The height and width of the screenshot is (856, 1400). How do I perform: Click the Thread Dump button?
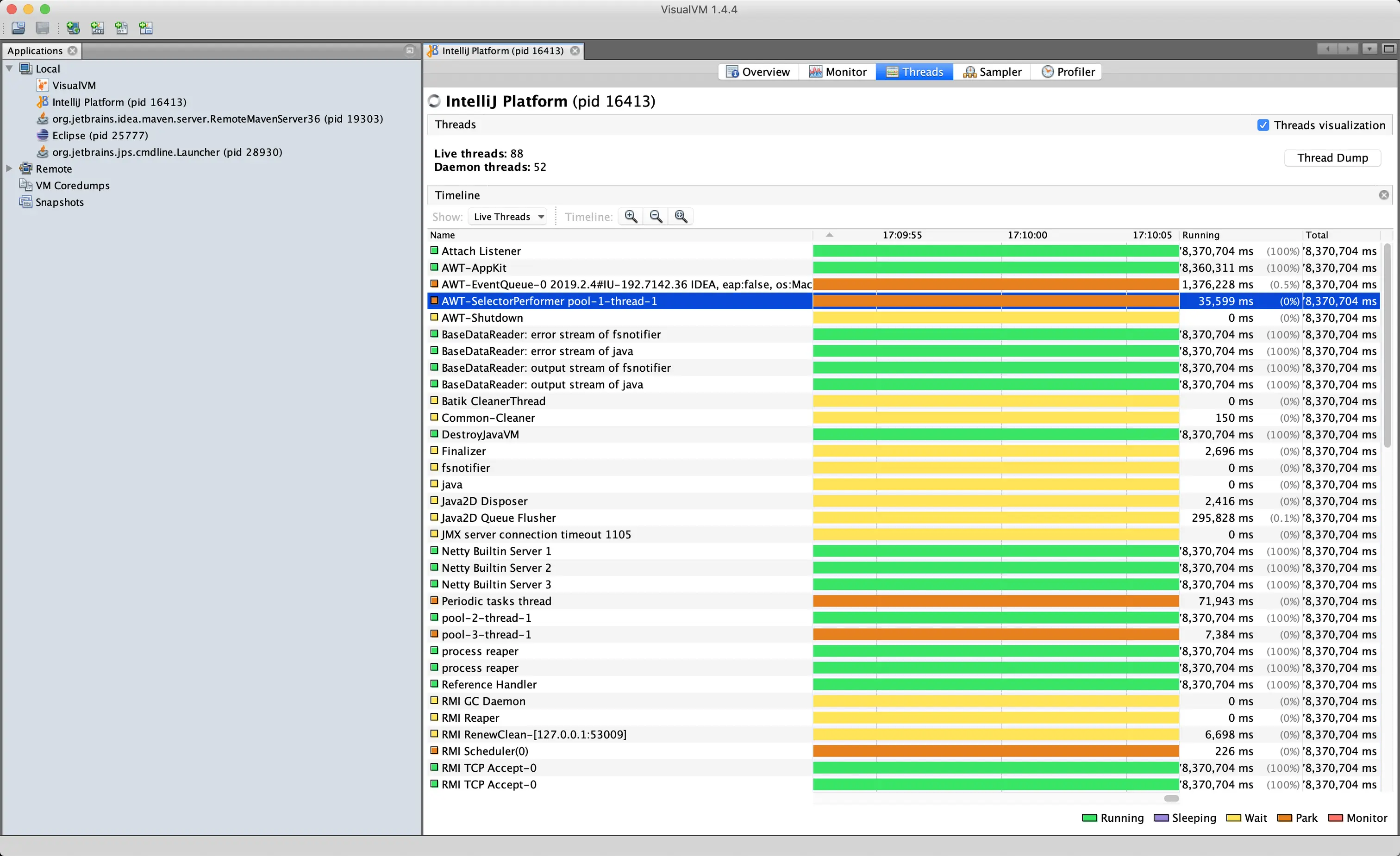click(1332, 158)
